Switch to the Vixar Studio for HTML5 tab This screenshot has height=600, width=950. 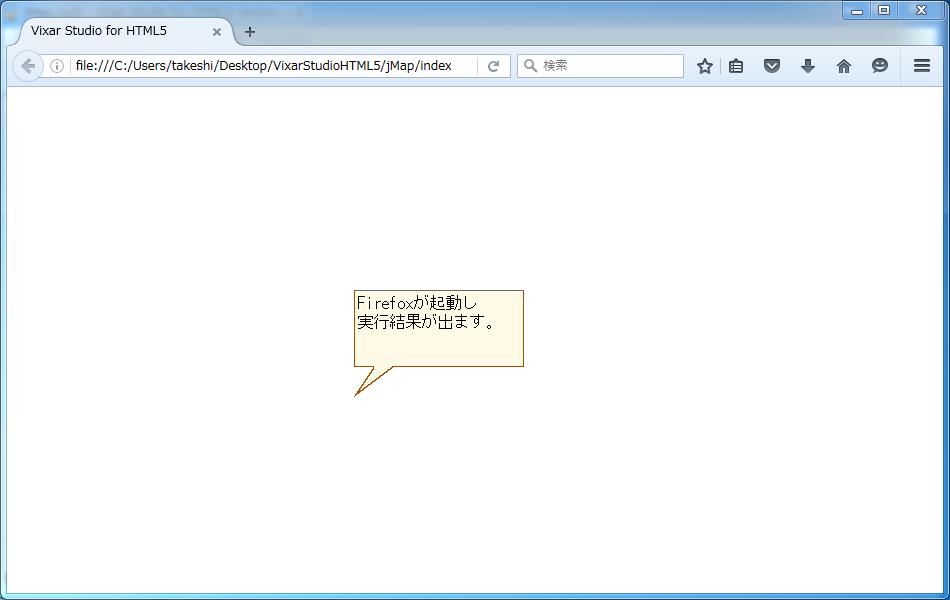point(110,31)
